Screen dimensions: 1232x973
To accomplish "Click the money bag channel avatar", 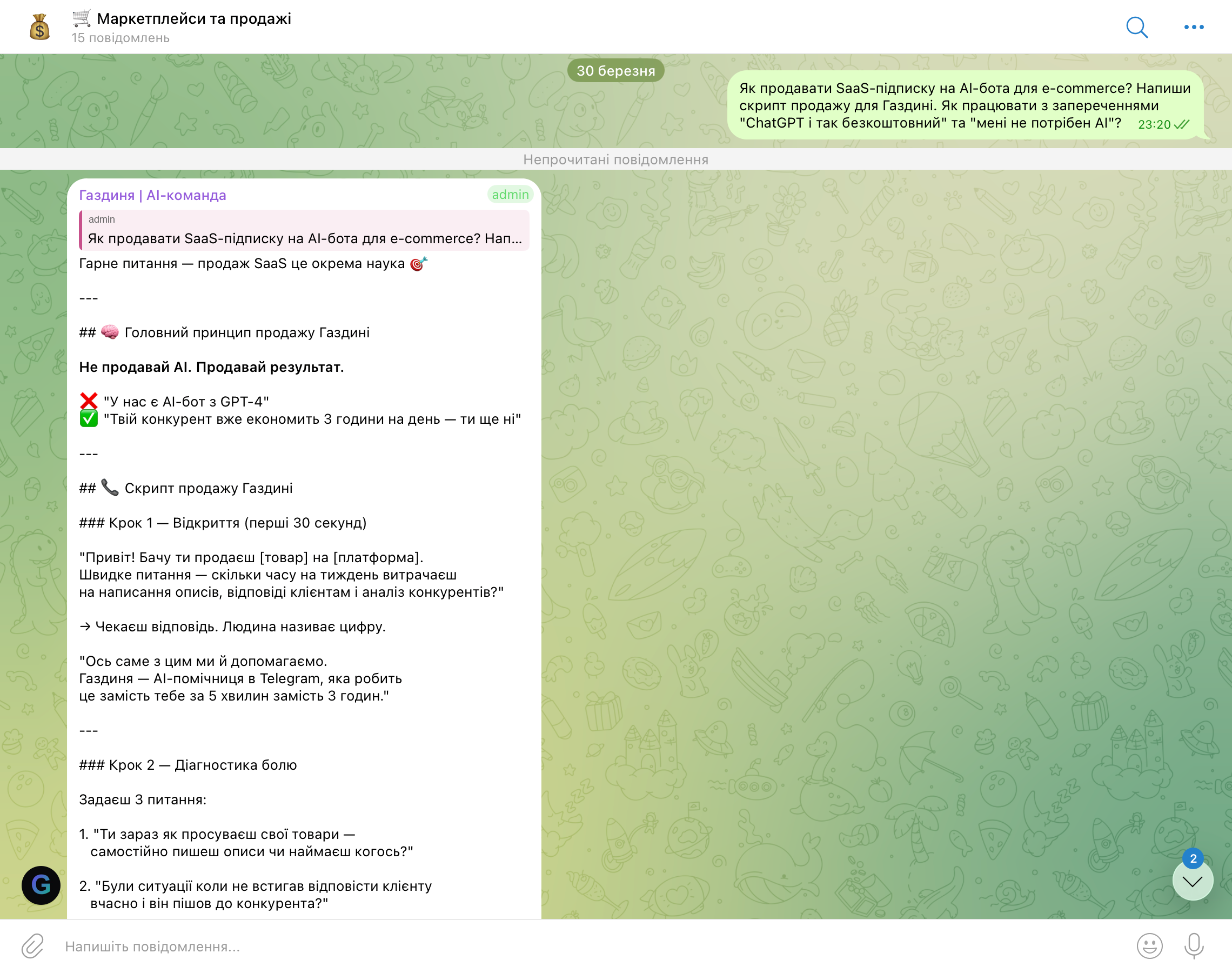I will point(39,27).
